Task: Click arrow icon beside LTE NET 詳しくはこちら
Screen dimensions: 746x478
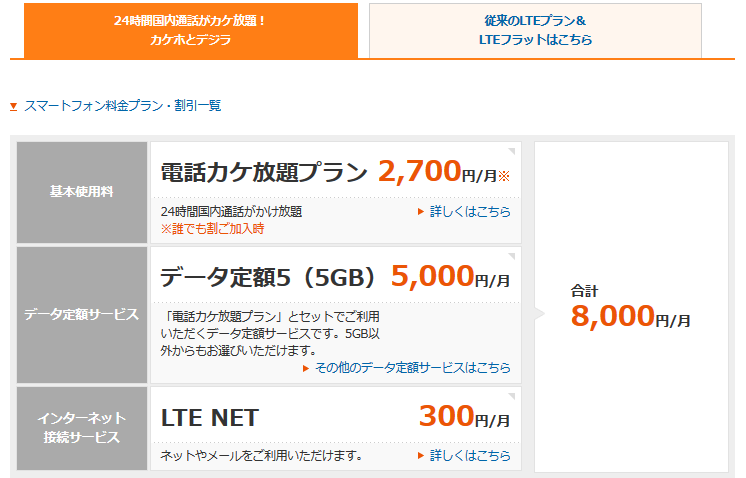Action: pyautogui.click(x=421, y=456)
